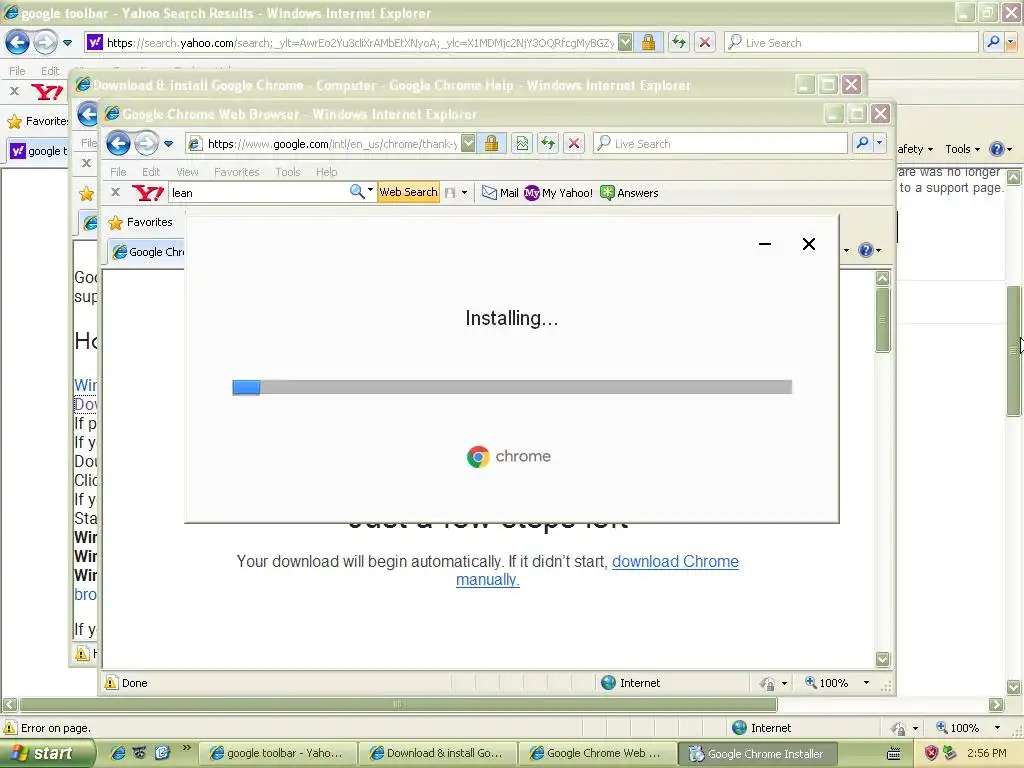Click the chrome logo in the installer

tap(509, 456)
